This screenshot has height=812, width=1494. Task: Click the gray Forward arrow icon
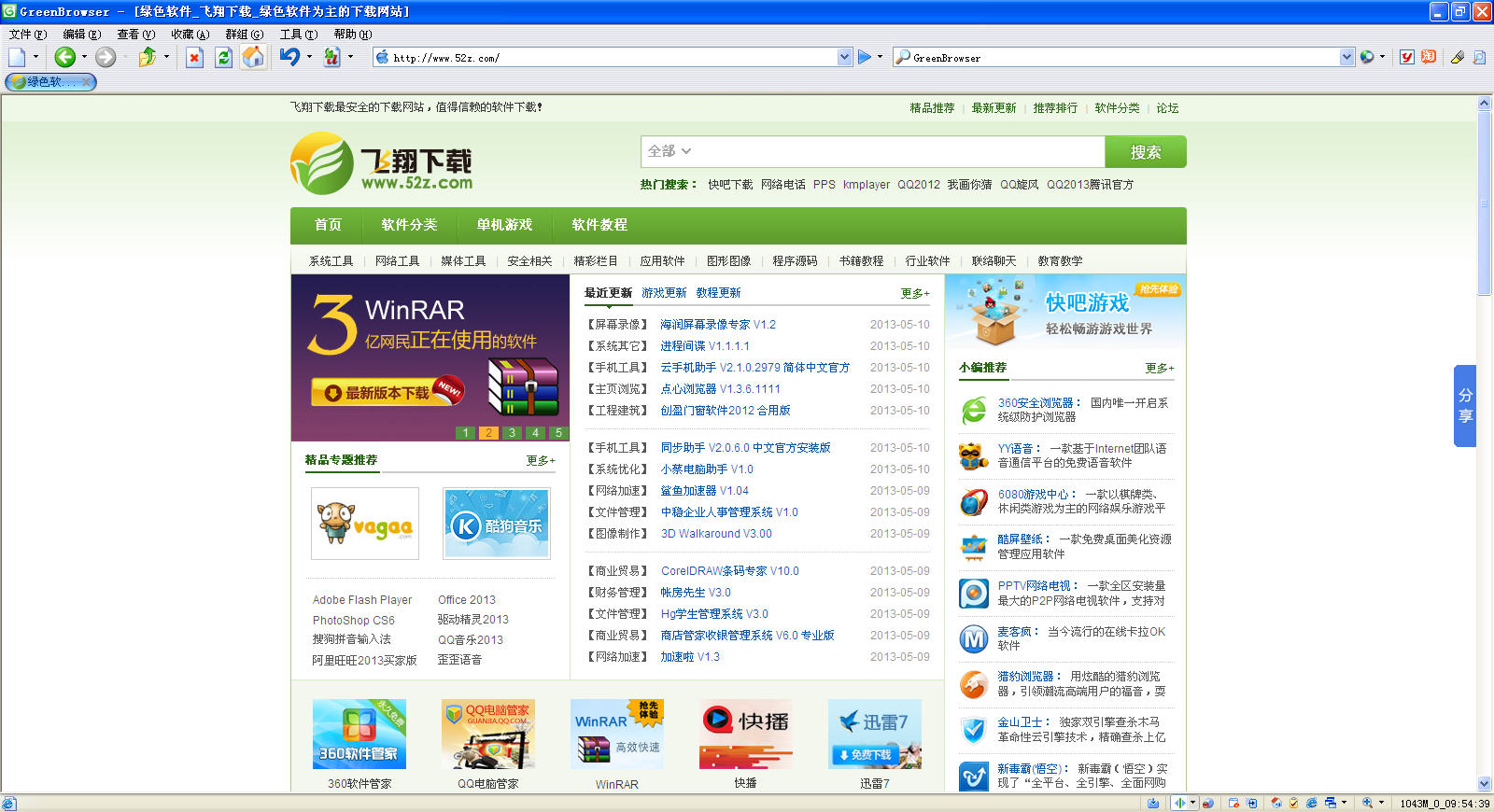click(x=106, y=57)
